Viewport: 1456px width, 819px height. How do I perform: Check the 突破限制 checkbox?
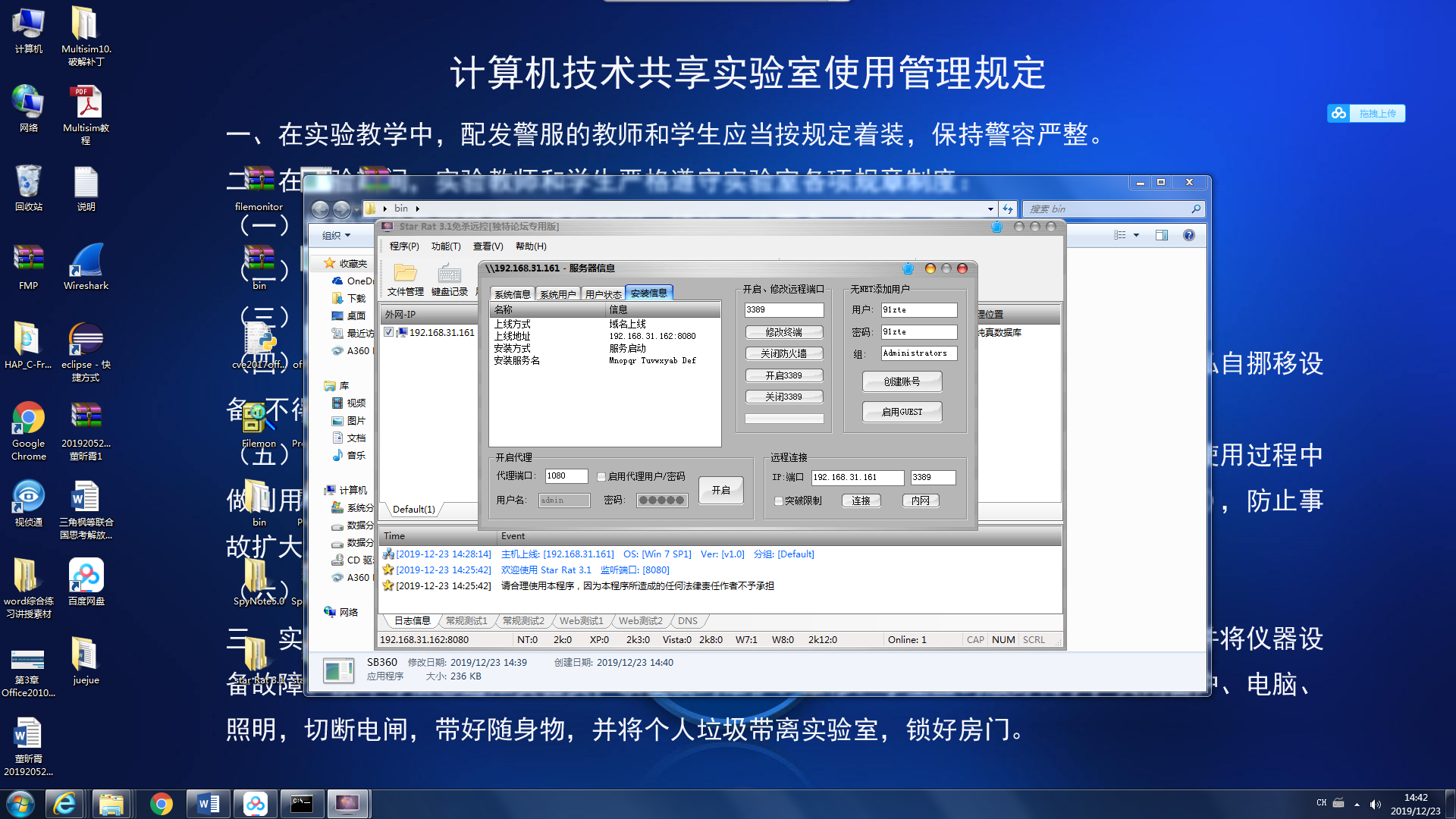pos(779,501)
